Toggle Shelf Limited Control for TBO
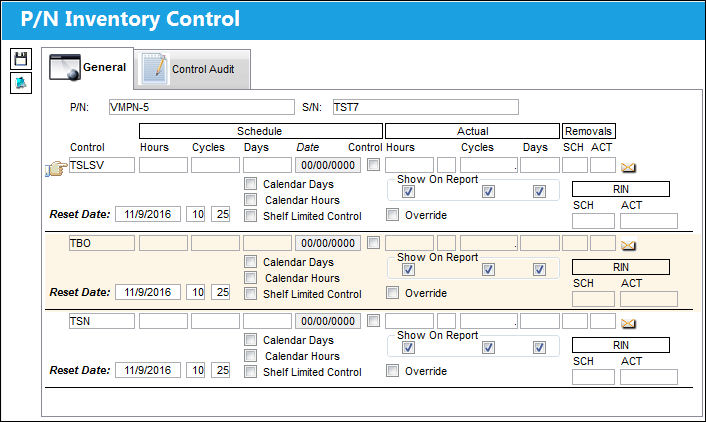This screenshot has width=706, height=422. tap(250, 294)
